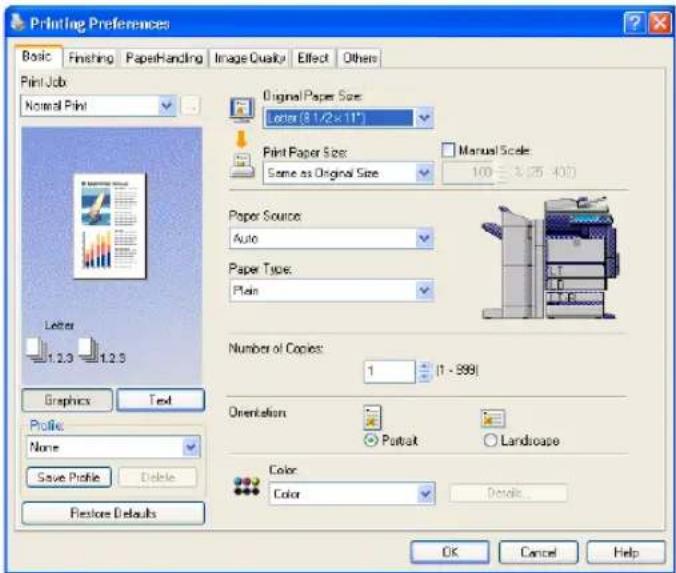
Task: Switch to the Basic tab
Action: pyautogui.click(x=37, y=56)
